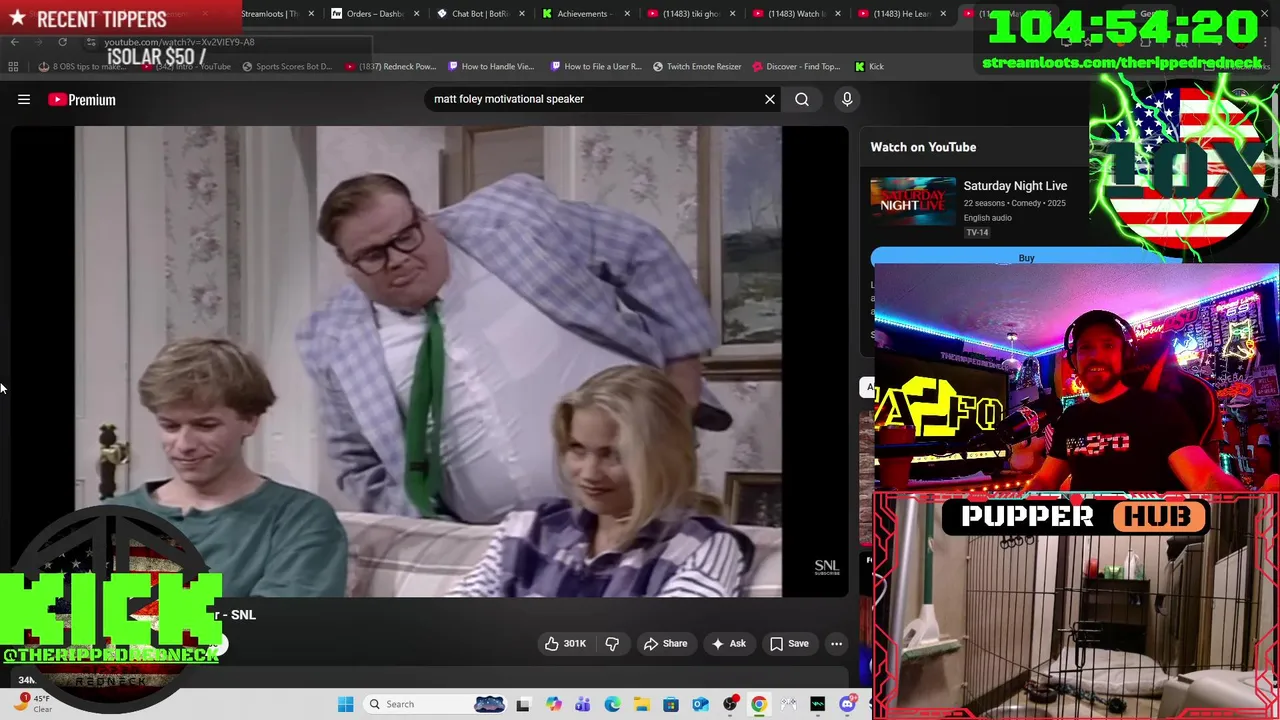Viewport: 1280px width, 720px height.
Task: Run search with magnifier button
Action: 802,99
